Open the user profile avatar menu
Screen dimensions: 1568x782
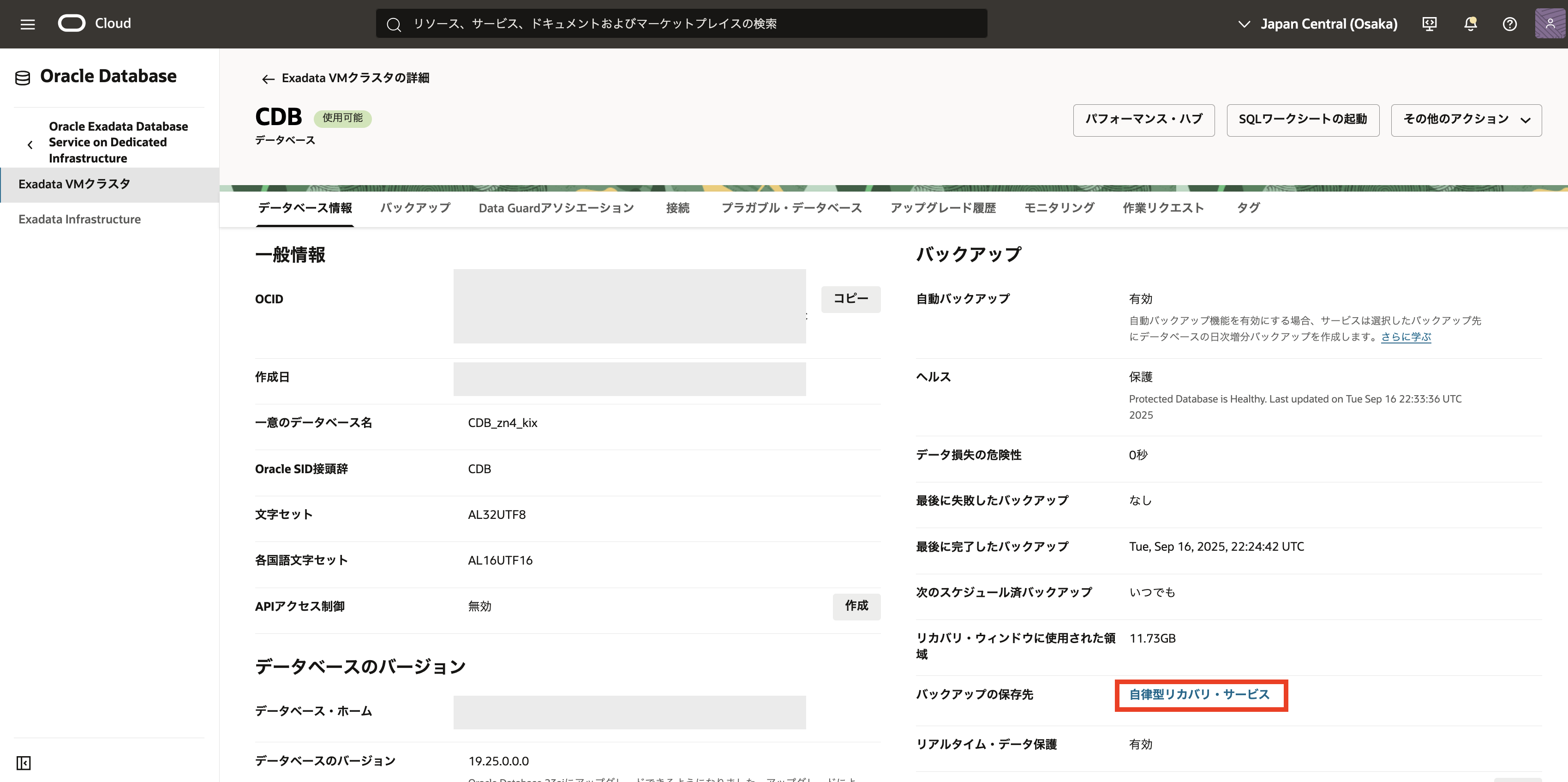[x=1550, y=24]
